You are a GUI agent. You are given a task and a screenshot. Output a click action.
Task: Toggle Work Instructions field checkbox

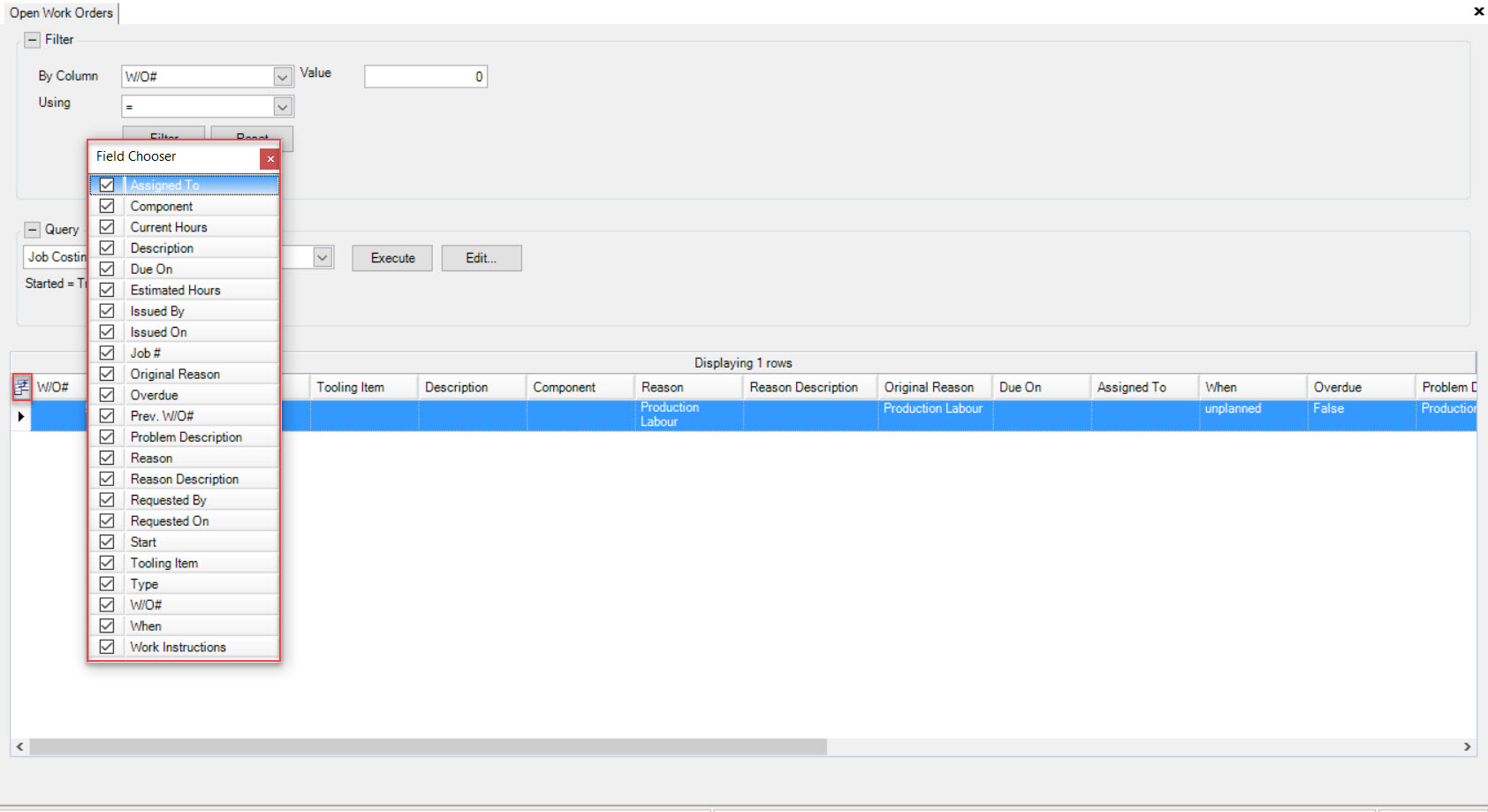click(107, 647)
